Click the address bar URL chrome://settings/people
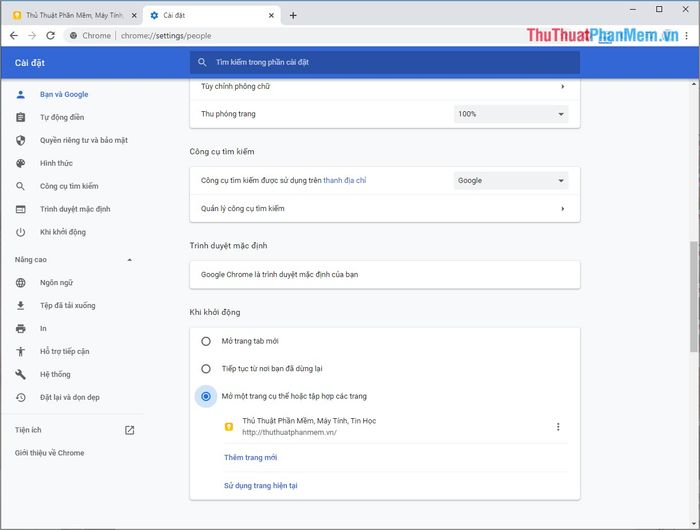Viewport: 700px width, 530px height. pos(166,36)
